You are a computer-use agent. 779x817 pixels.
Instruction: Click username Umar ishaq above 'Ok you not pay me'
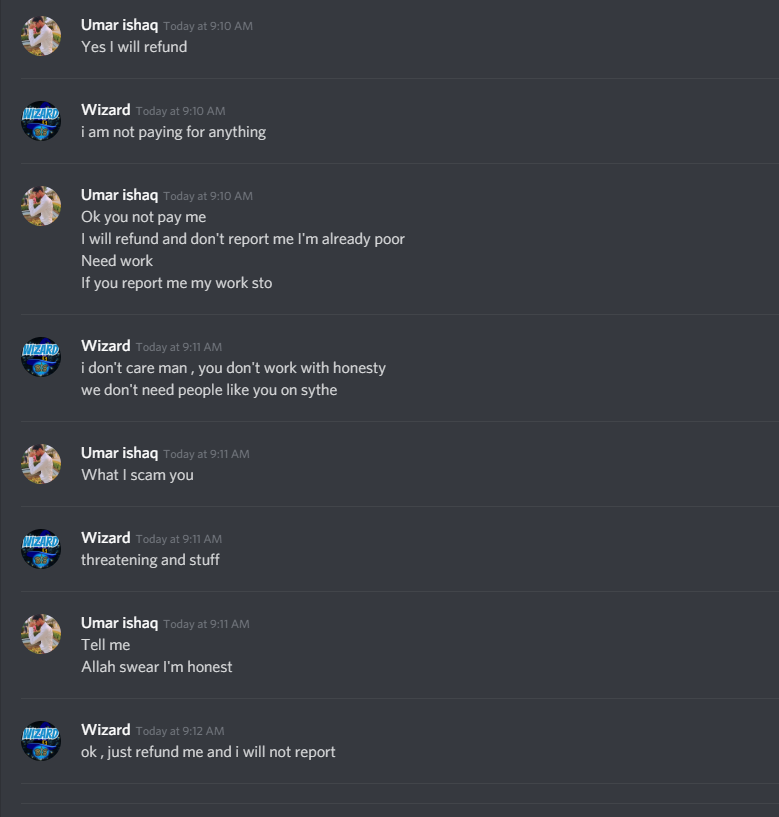119,195
